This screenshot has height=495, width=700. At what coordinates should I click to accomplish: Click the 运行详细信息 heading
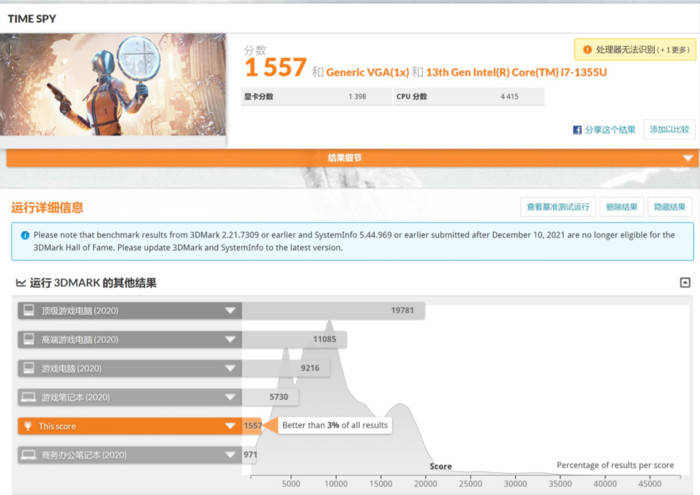(x=47, y=208)
